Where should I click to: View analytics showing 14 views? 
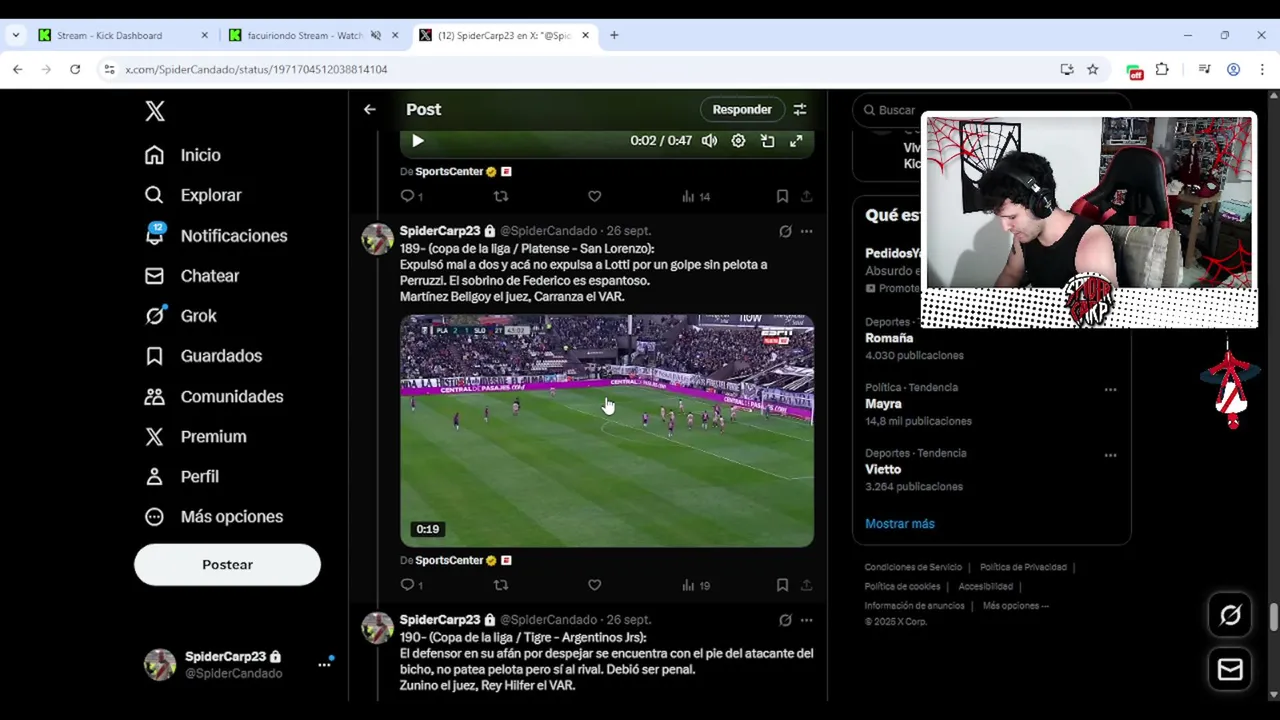click(x=696, y=197)
